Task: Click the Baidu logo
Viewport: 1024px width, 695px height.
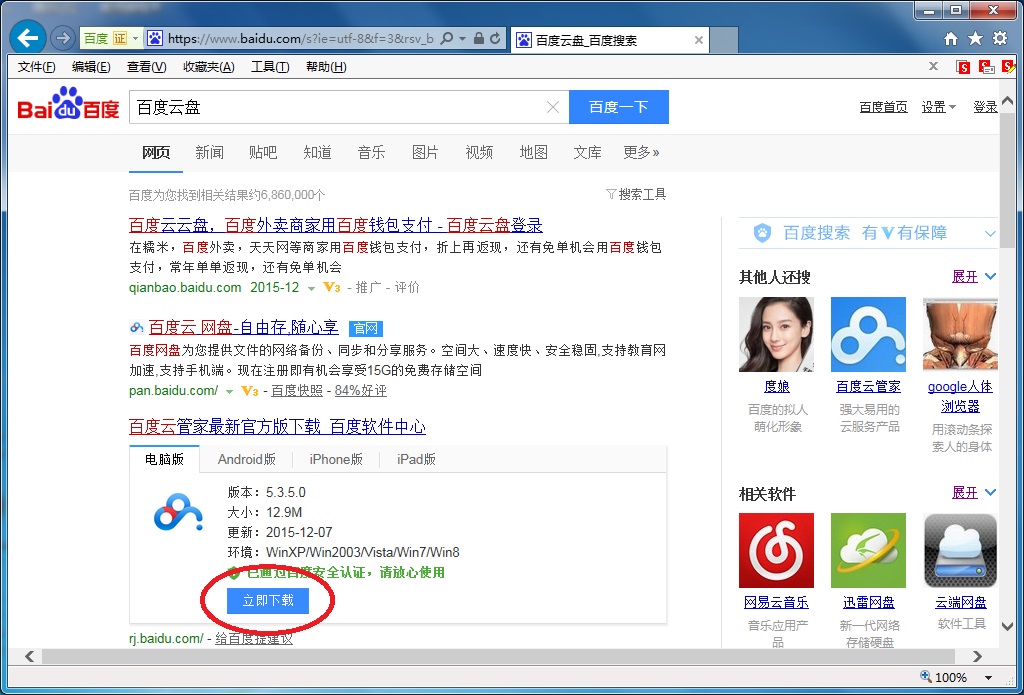Action: [x=69, y=105]
